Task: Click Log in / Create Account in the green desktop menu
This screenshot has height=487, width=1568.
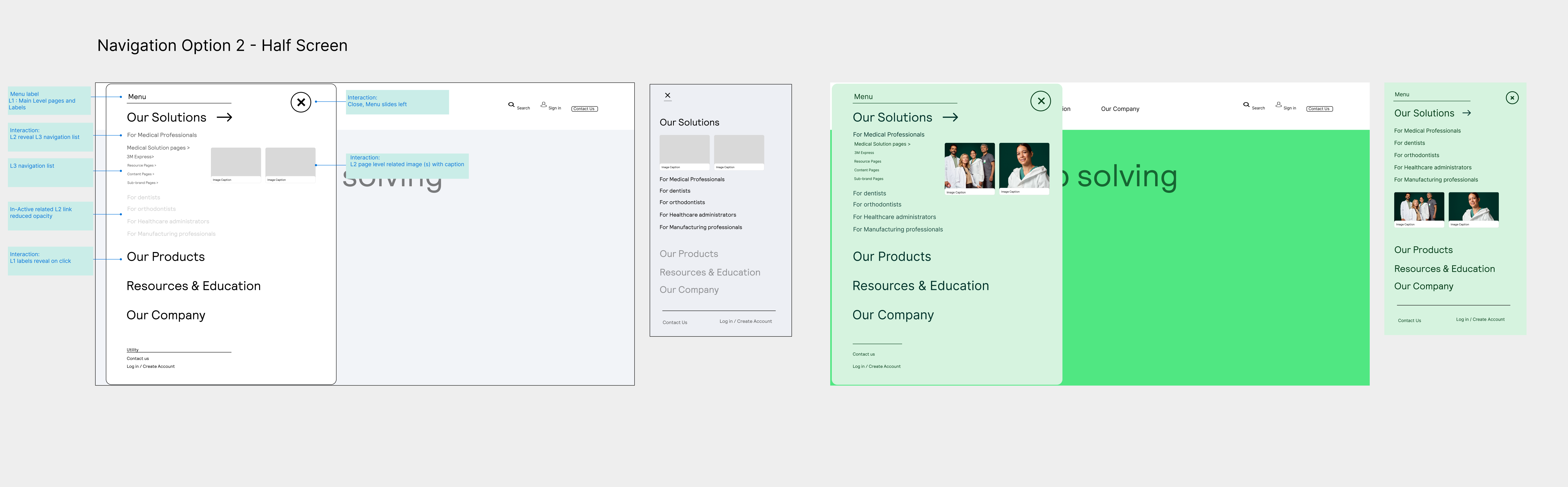Action: 877,366
